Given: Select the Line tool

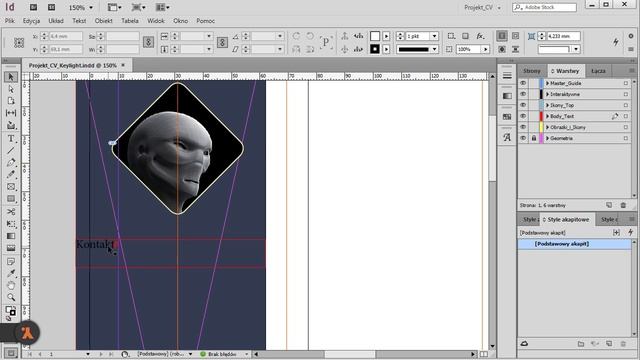Looking at the screenshot, I should click(x=11, y=151).
